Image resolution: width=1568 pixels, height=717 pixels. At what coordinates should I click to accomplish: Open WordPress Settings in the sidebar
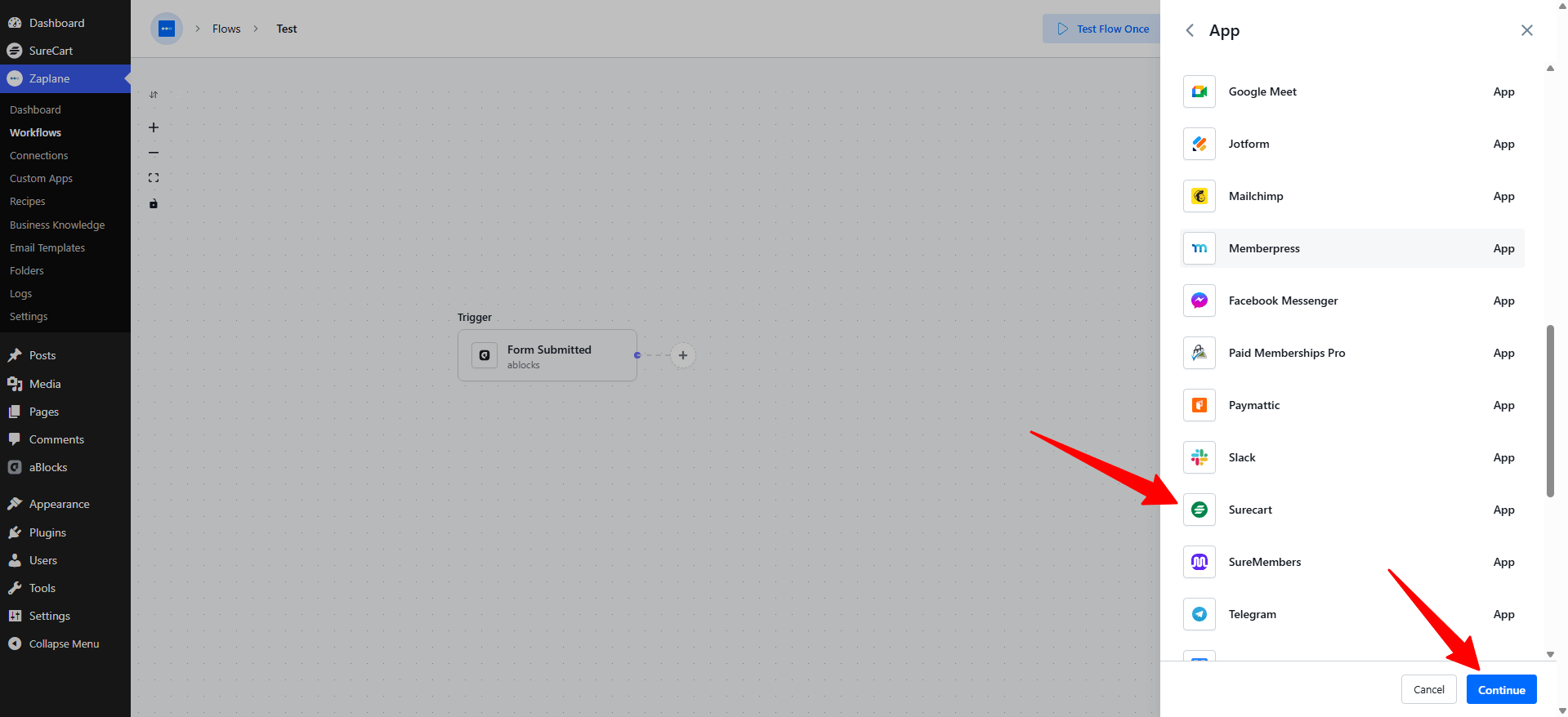tap(65, 616)
